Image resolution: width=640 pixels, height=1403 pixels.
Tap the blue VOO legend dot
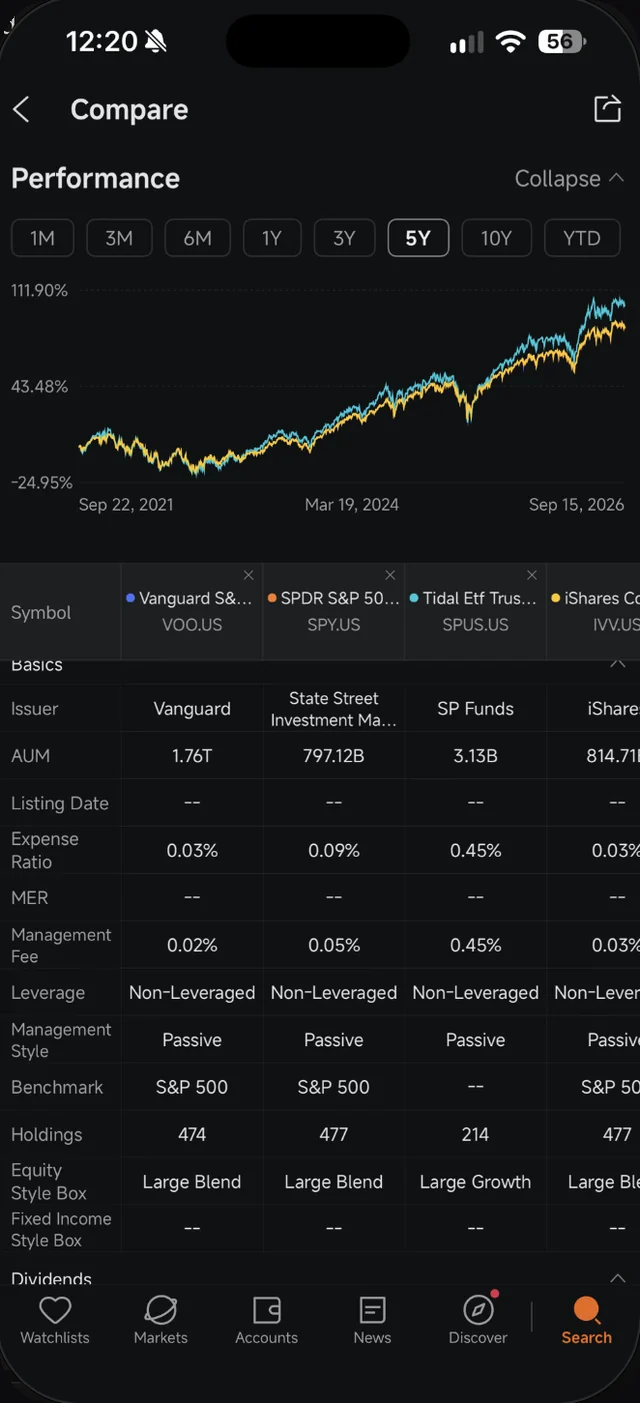coord(131,598)
